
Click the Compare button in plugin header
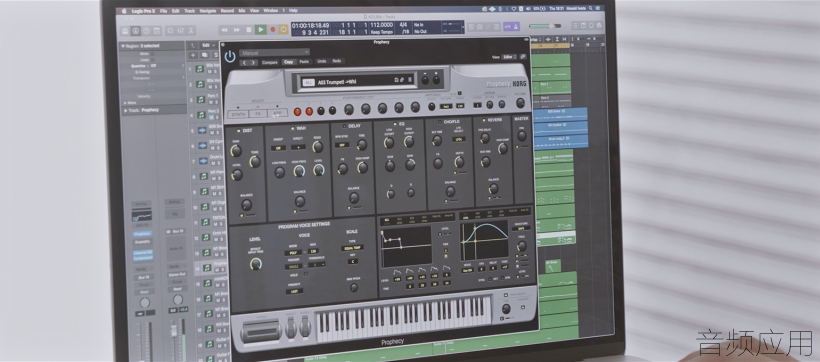pos(270,62)
